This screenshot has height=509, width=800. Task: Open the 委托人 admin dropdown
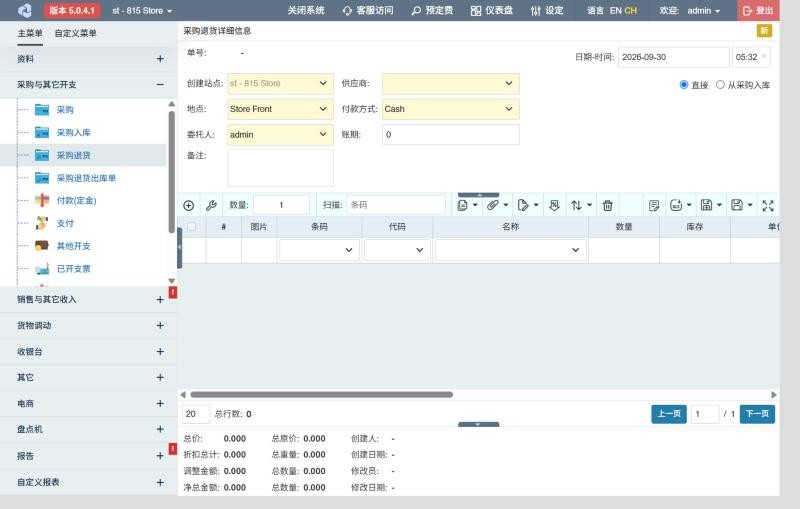(280, 135)
